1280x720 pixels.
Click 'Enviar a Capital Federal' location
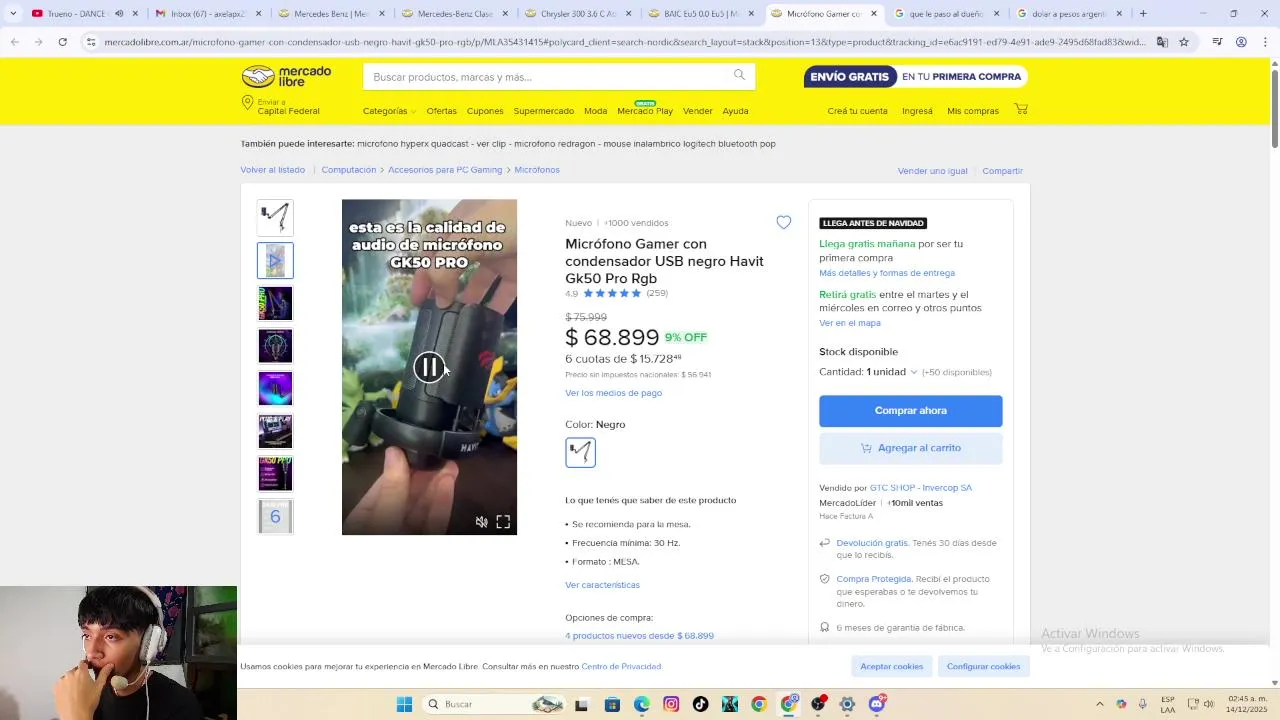[280, 106]
